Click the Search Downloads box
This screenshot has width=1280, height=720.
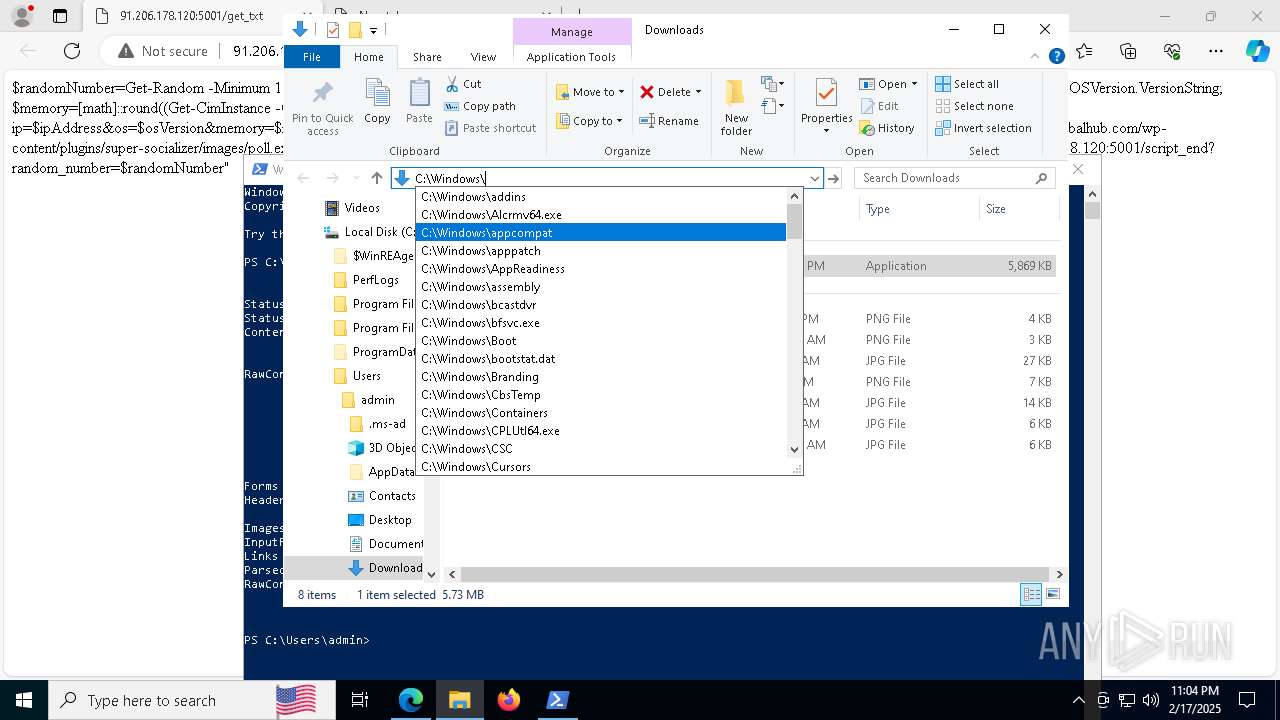point(955,178)
